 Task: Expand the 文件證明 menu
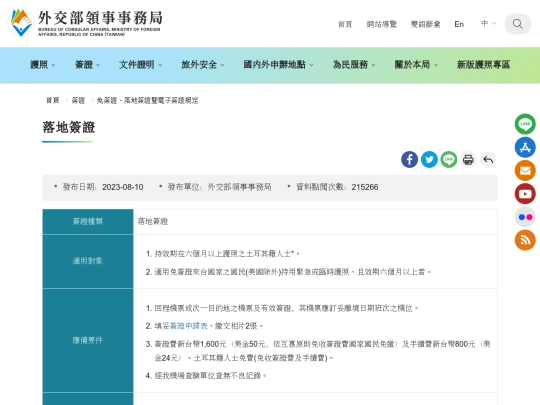tap(141, 65)
